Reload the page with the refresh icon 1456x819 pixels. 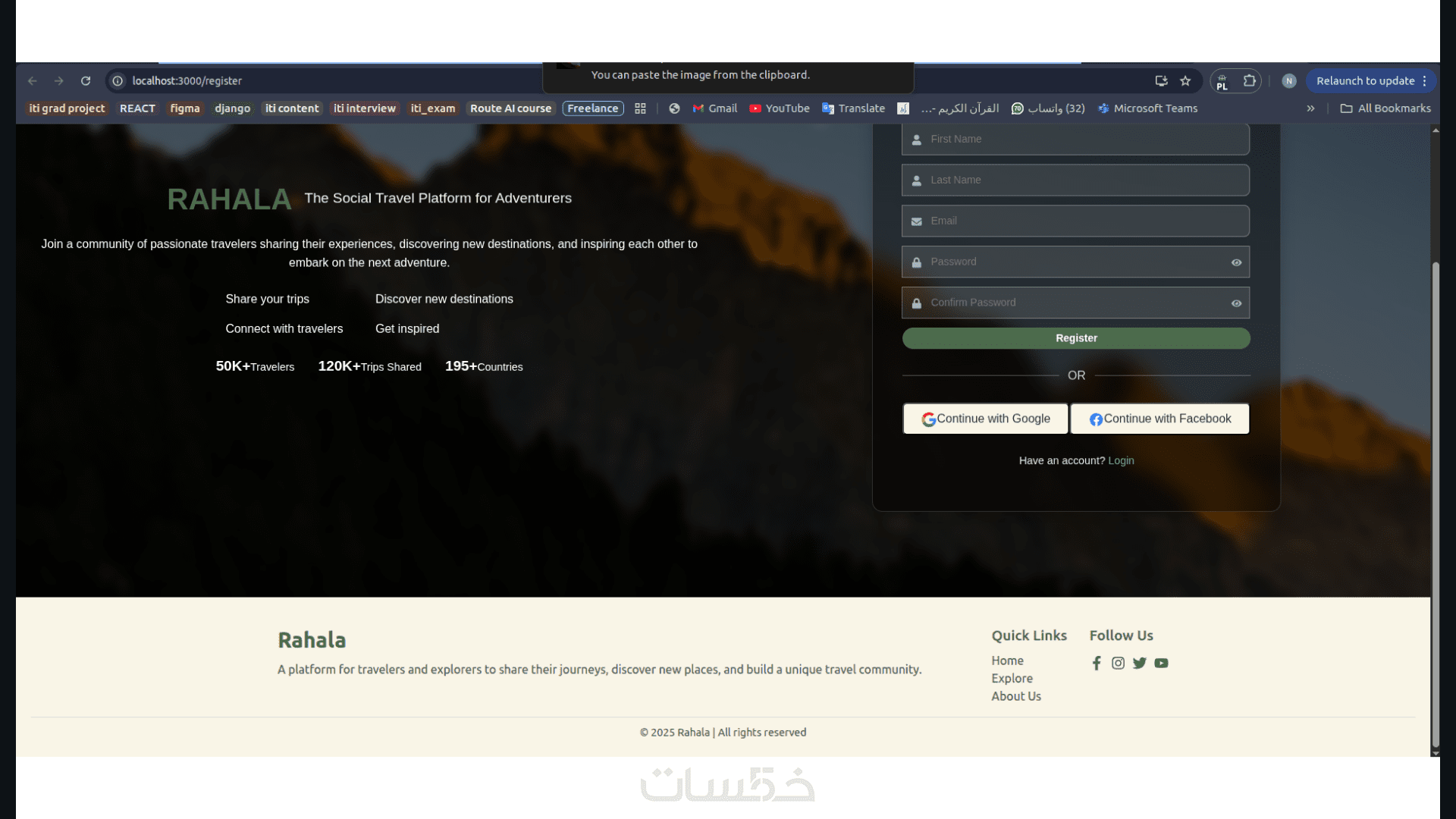click(86, 81)
